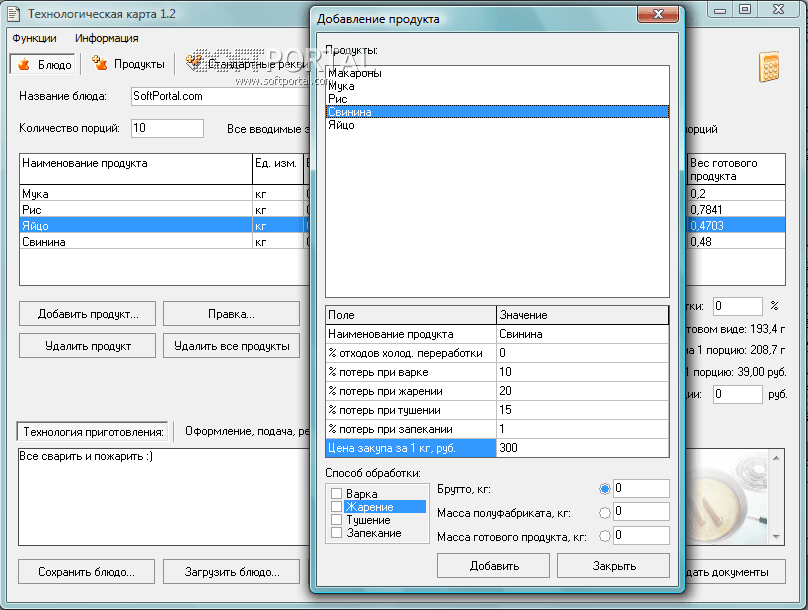Select the Свинина row in main table

pyautogui.click(x=162, y=242)
